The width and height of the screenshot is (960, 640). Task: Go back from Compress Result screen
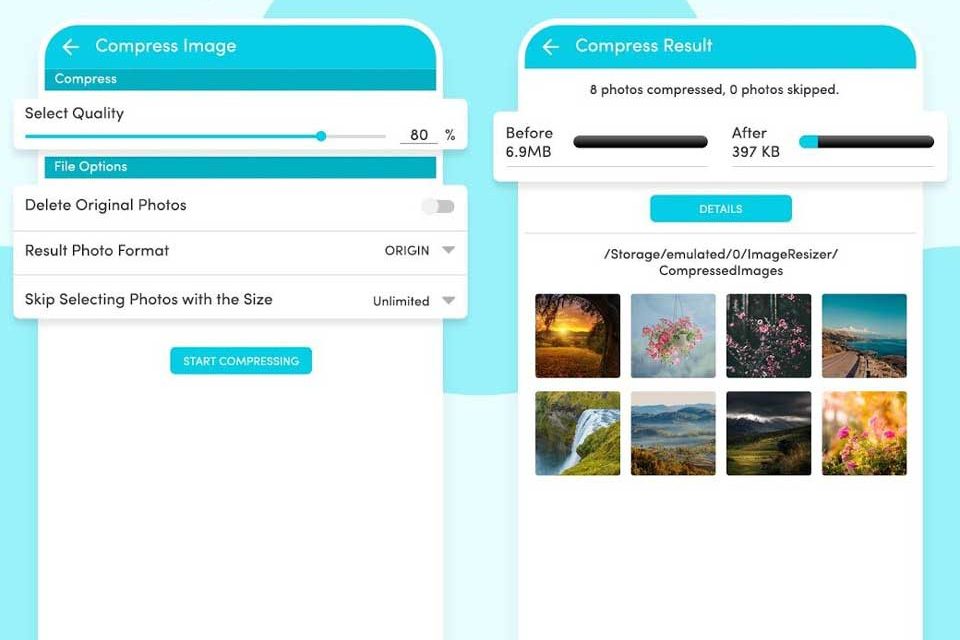coord(550,47)
